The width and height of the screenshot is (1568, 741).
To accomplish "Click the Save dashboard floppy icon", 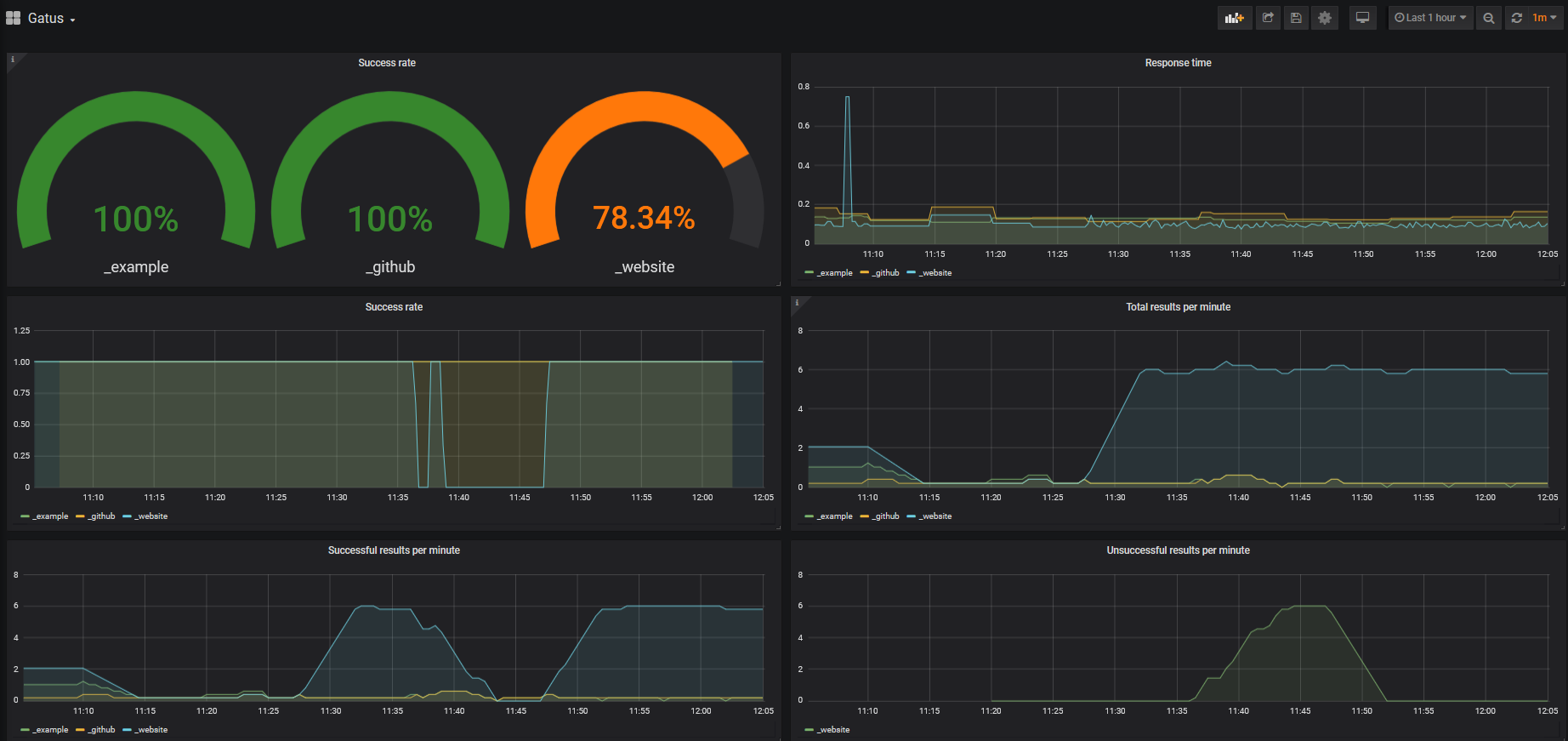I will [1296, 18].
